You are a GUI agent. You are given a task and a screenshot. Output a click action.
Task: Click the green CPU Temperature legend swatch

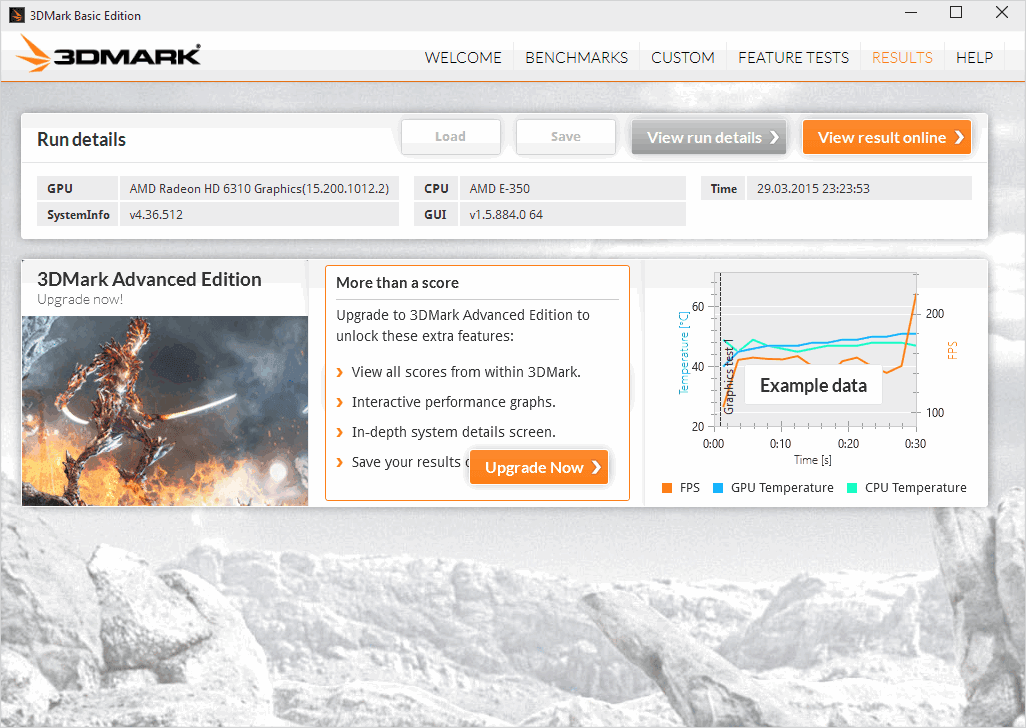852,488
